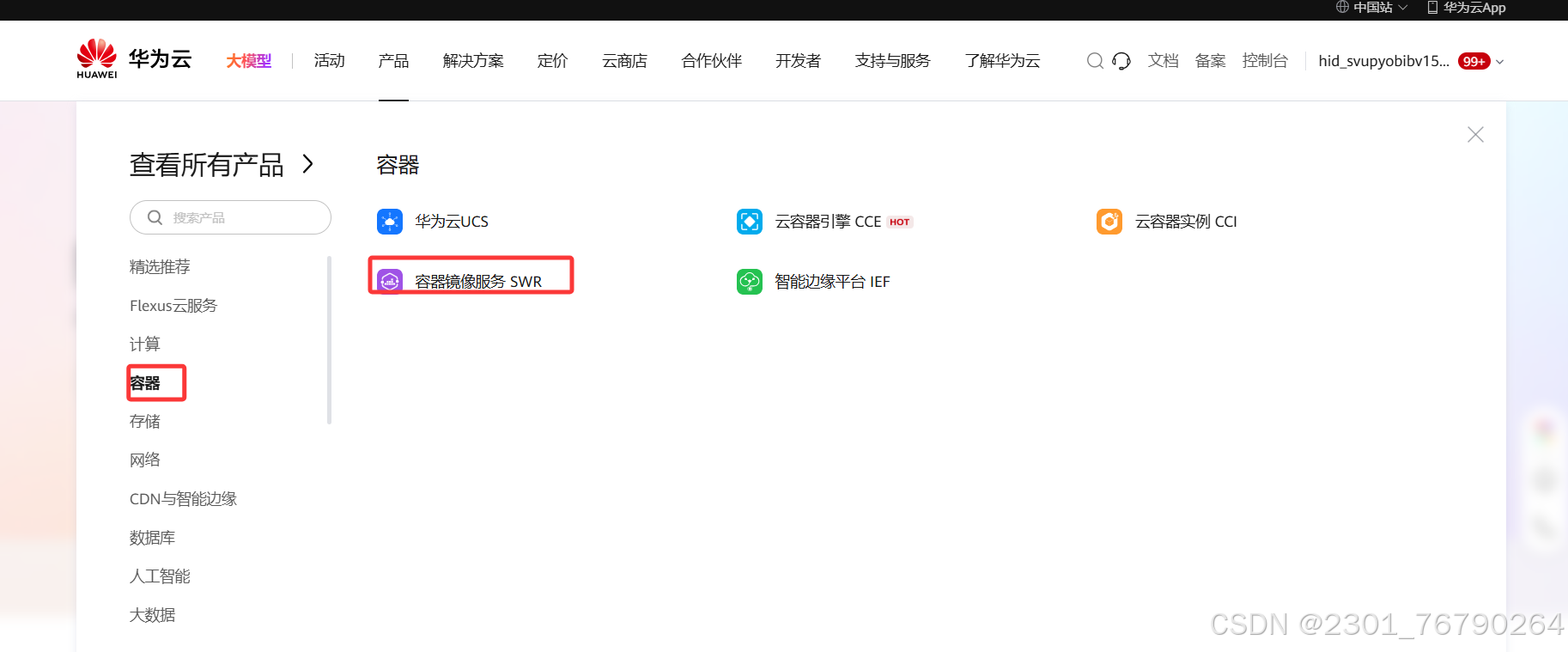
Task: Select CDN与智能边缘 category
Action: tap(183, 499)
